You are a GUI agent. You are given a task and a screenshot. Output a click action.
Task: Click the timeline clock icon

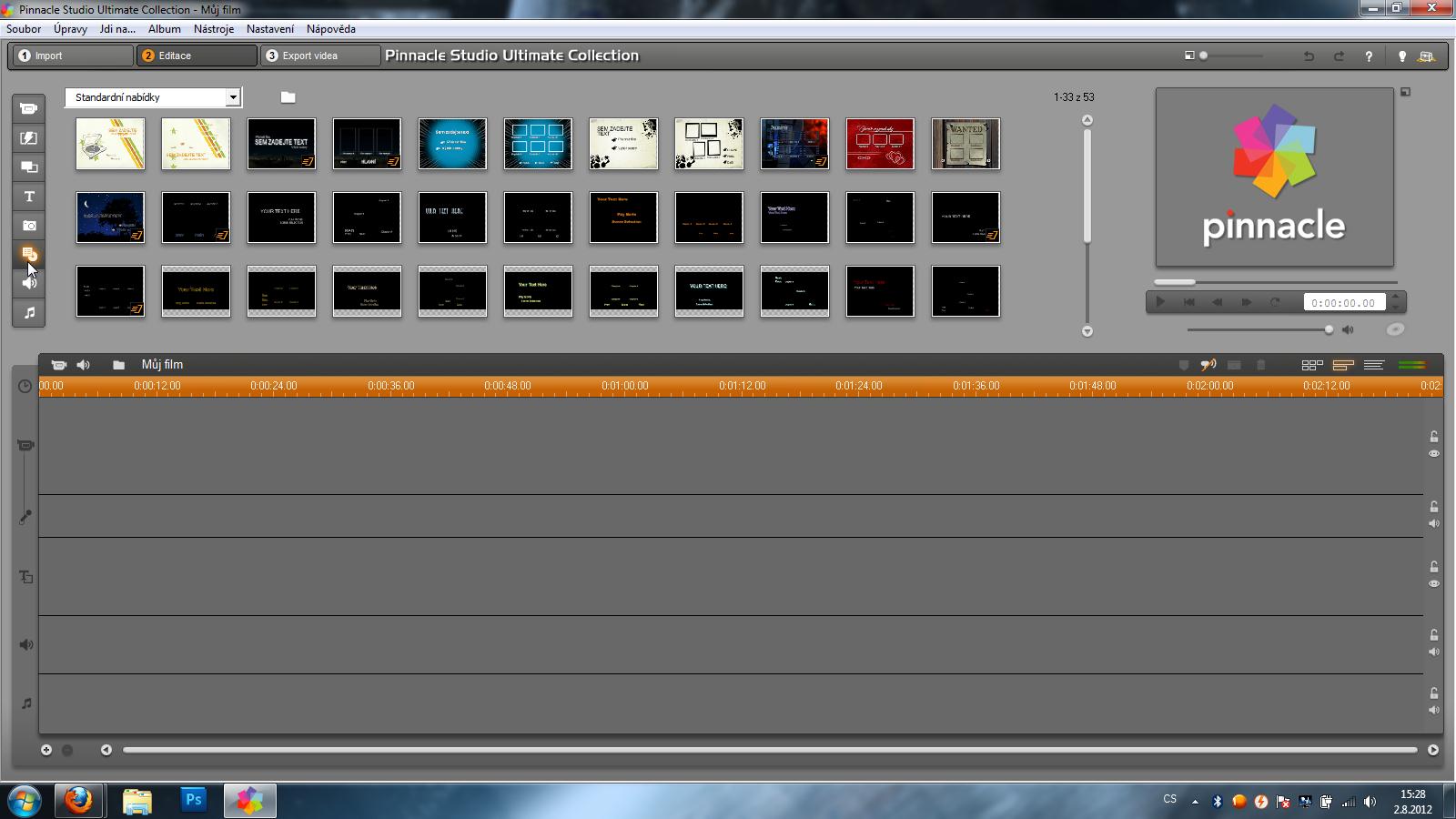point(25,386)
